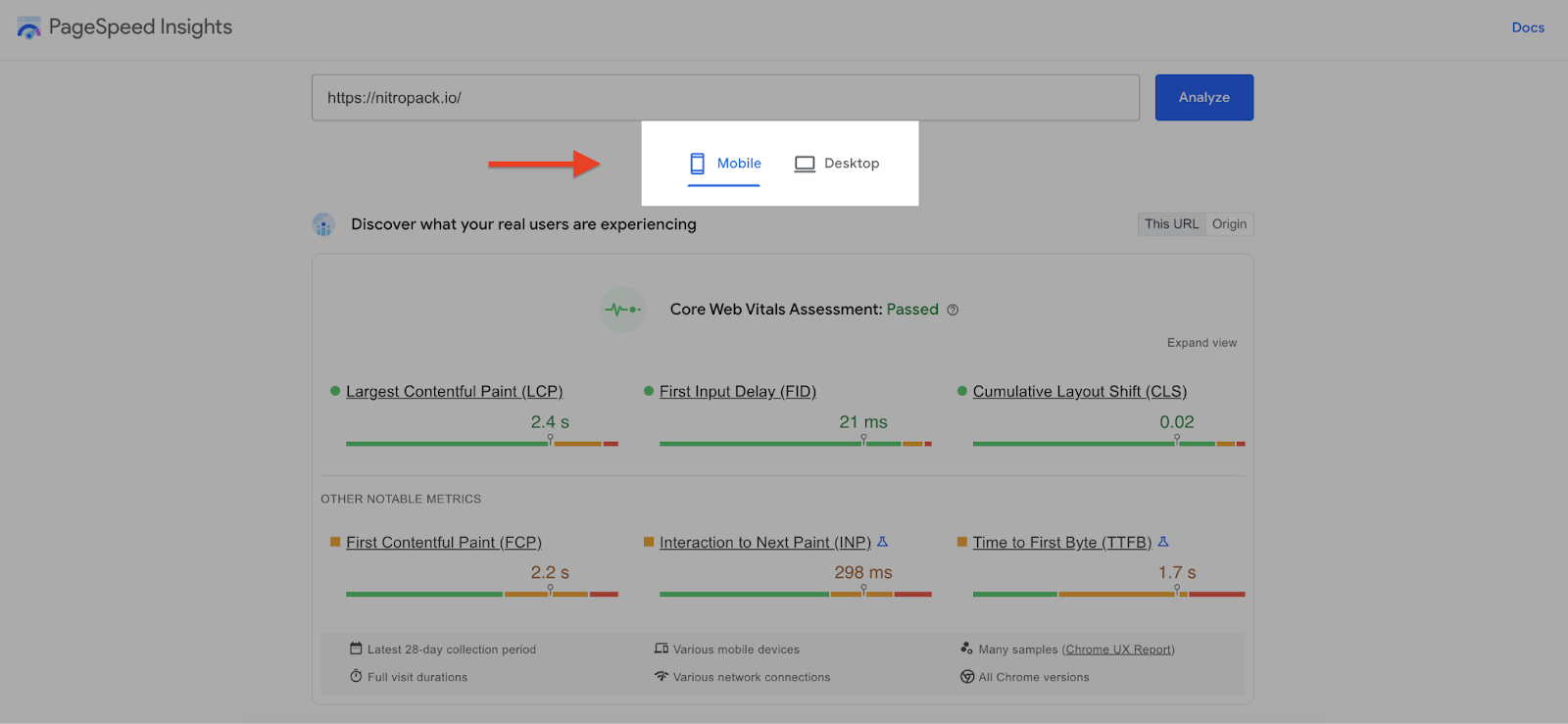Click Chrome icon for All Chrome versions
This screenshot has width=1568, height=724.
point(967,677)
